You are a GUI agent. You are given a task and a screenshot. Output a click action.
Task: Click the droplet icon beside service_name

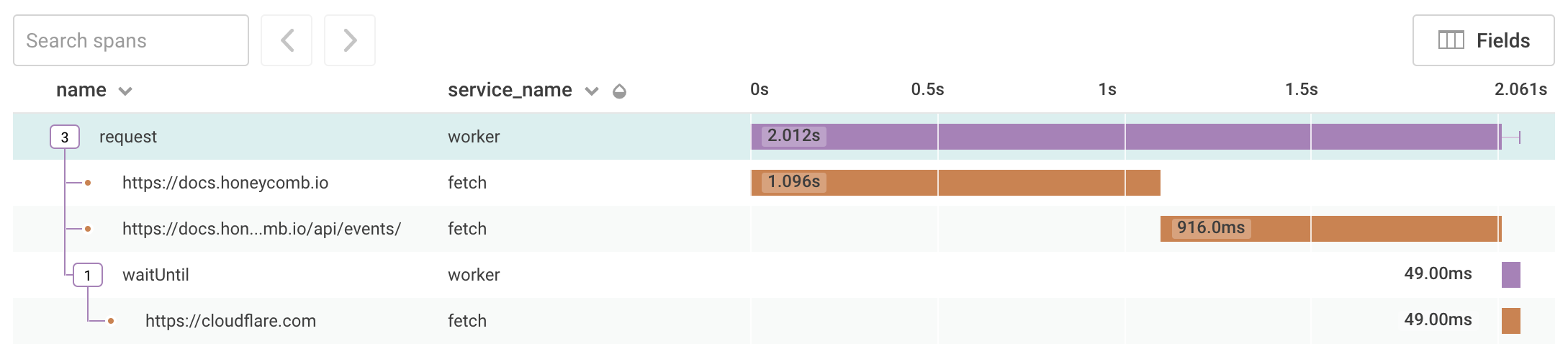(619, 91)
